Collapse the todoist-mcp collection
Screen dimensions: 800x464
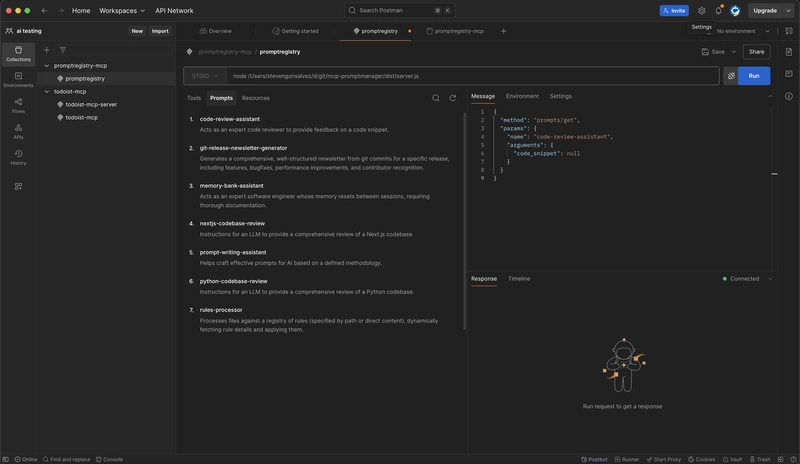pos(46,92)
